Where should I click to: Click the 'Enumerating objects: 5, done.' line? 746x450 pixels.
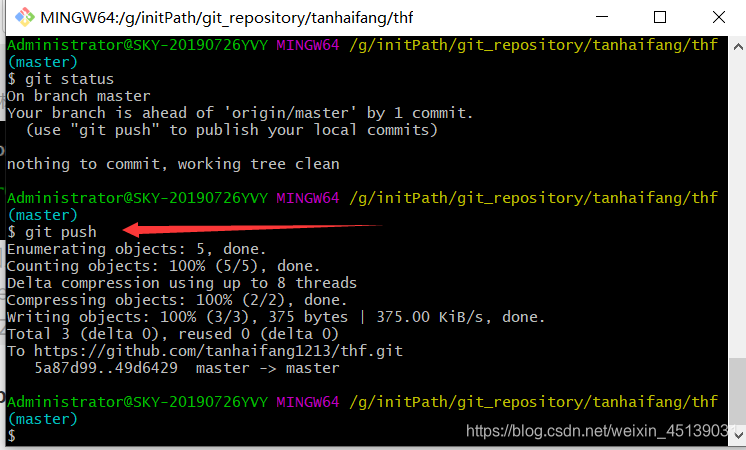[137, 249]
